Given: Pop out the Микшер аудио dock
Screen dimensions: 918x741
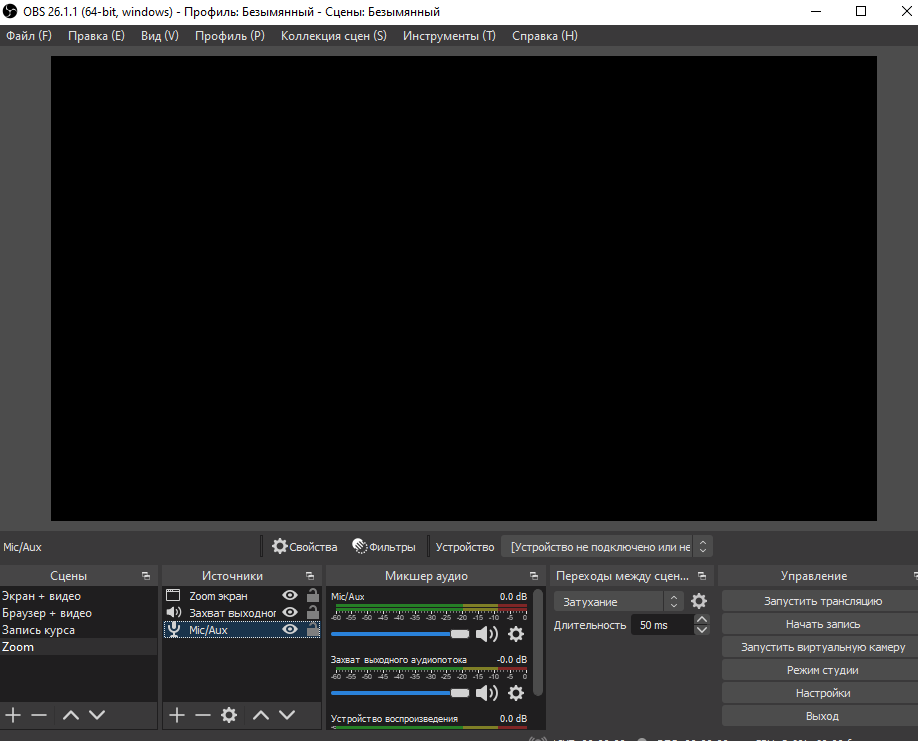Looking at the screenshot, I should (x=535, y=576).
